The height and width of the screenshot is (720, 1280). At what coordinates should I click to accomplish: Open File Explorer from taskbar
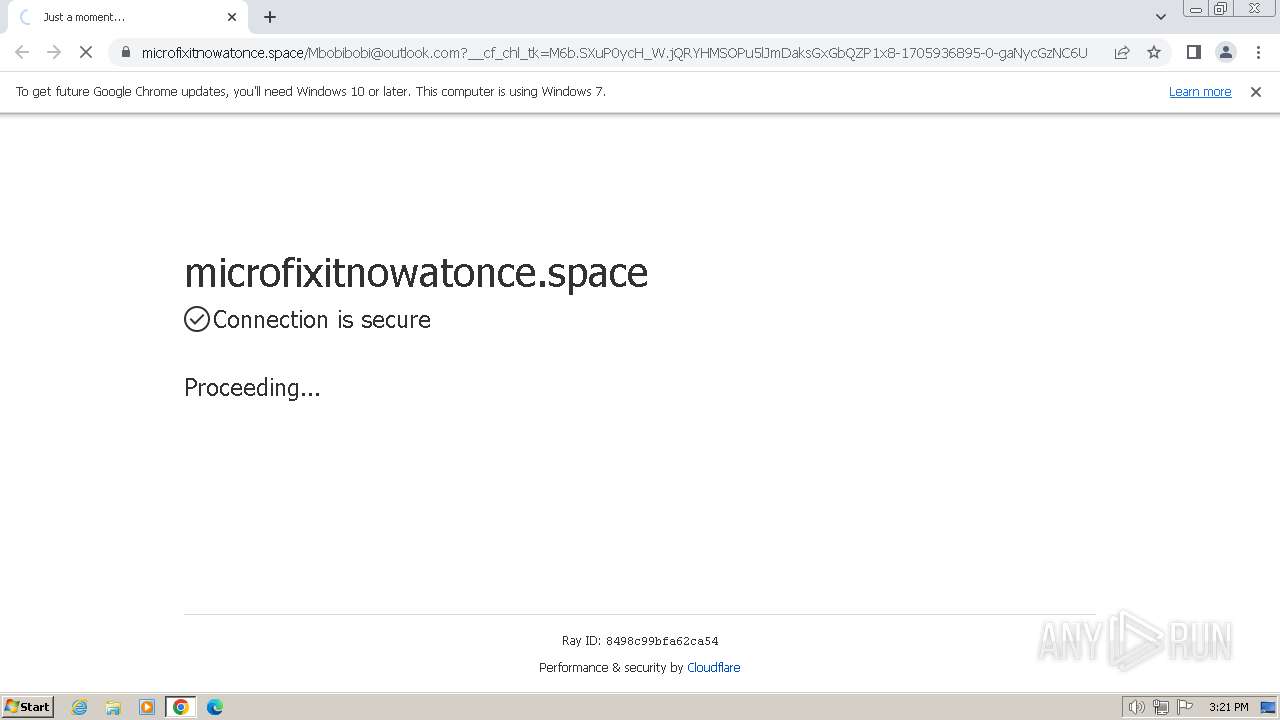point(113,707)
